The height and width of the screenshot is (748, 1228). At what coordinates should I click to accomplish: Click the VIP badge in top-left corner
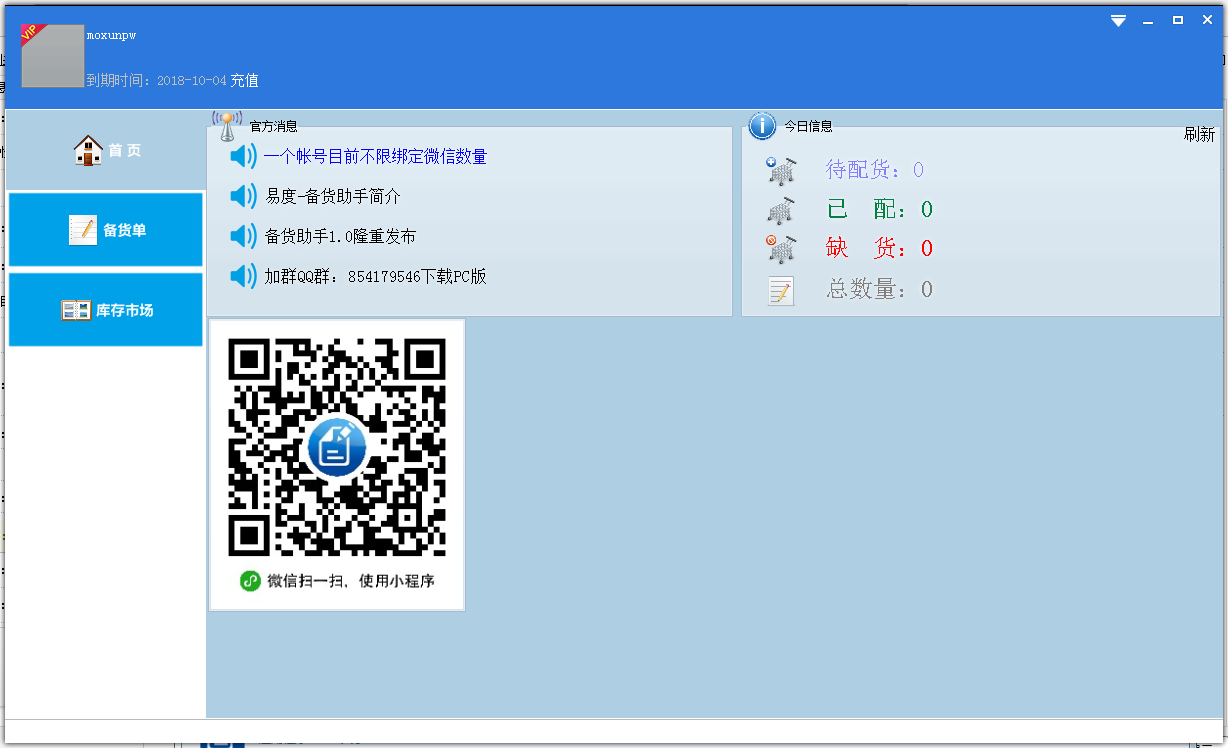(29, 33)
